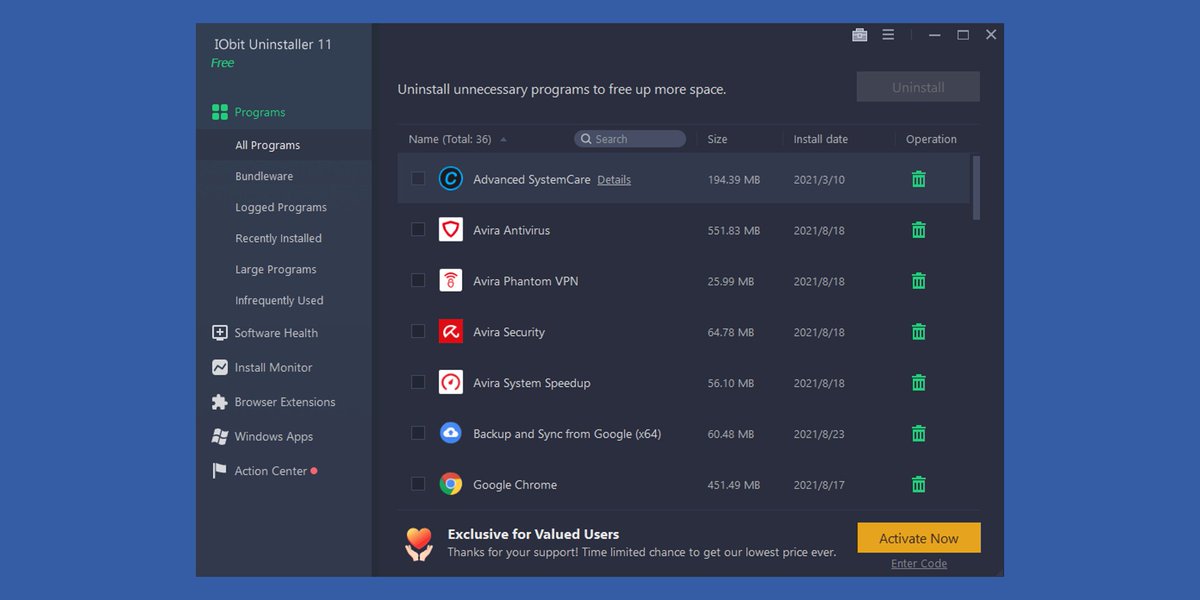This screenshot has width=1200, height=600.
Task: Click the Google Chrome app icon
Action: tap(451, 485)
